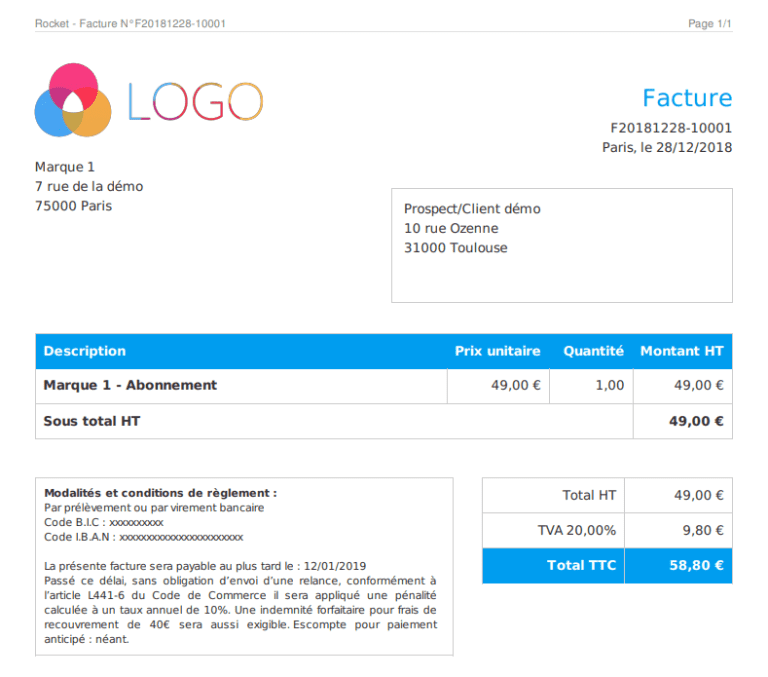Click the Sous total HT label
This screenshot has width=768, height=677.
point(92,421)
